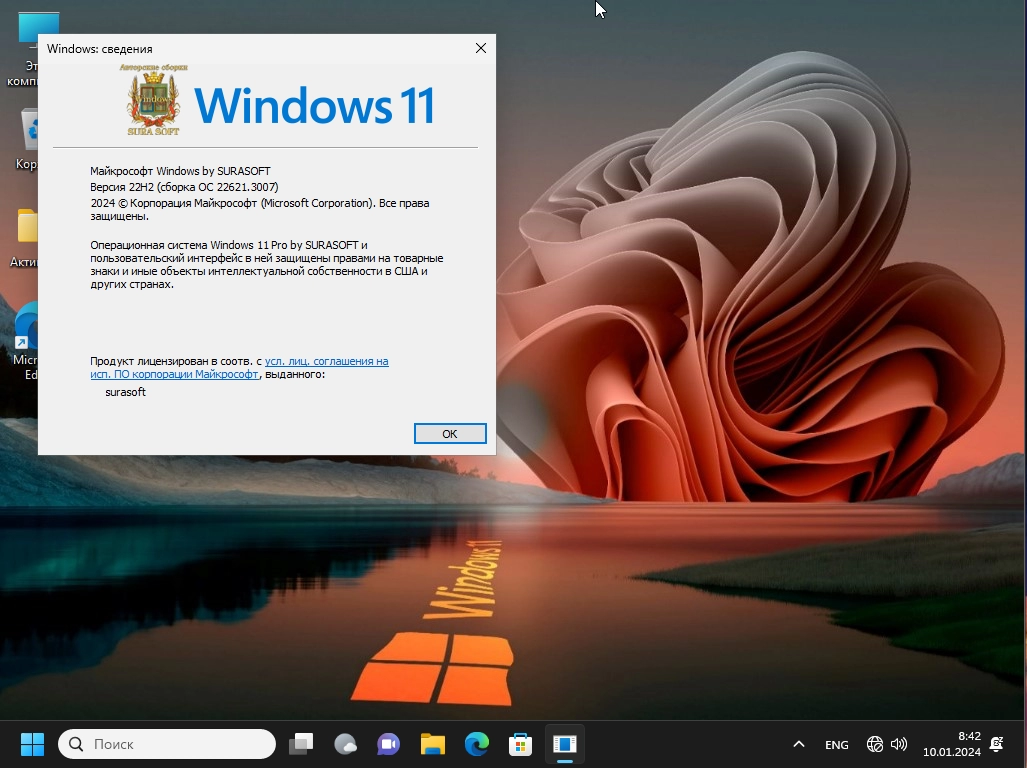Open the Windows Start menu
Image resolution: width=1027 pixels, height=768 pixels.
tap(32, 744)
